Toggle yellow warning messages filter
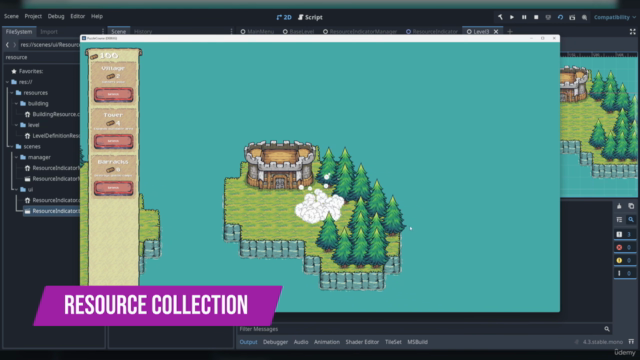 coord(625,260)
